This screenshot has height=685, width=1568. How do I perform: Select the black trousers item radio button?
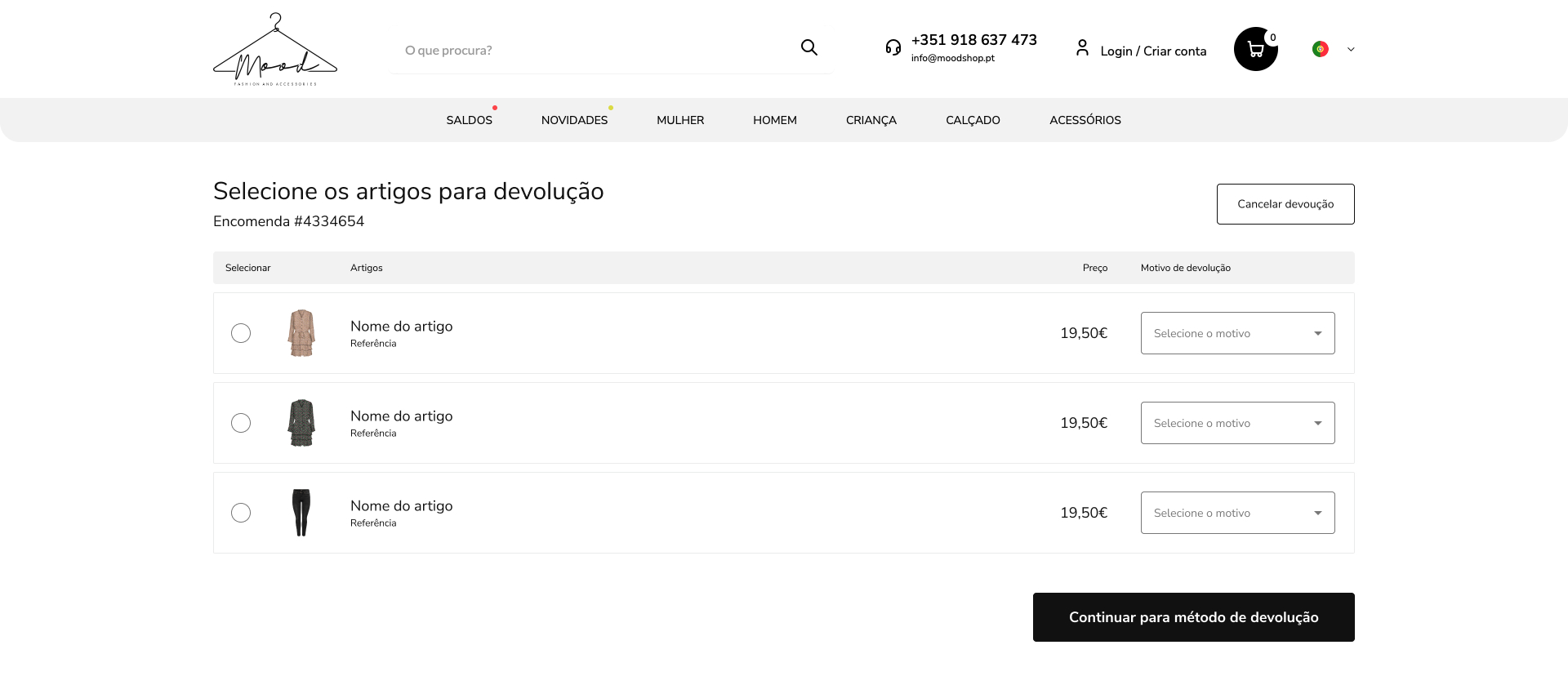point(241,513)
